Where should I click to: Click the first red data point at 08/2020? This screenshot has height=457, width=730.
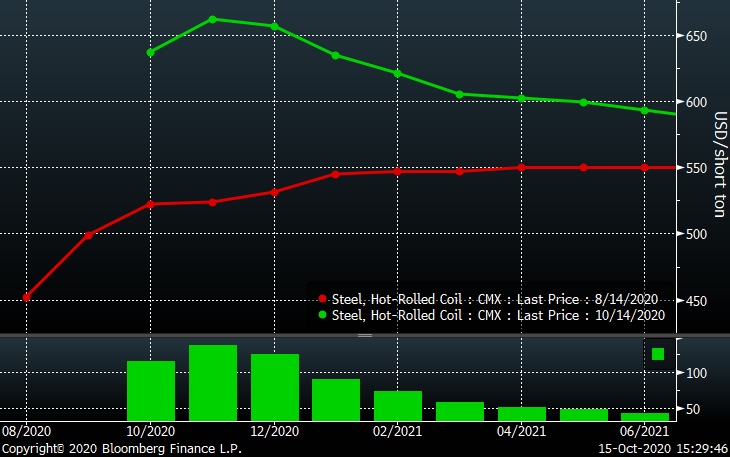(27, 297)
